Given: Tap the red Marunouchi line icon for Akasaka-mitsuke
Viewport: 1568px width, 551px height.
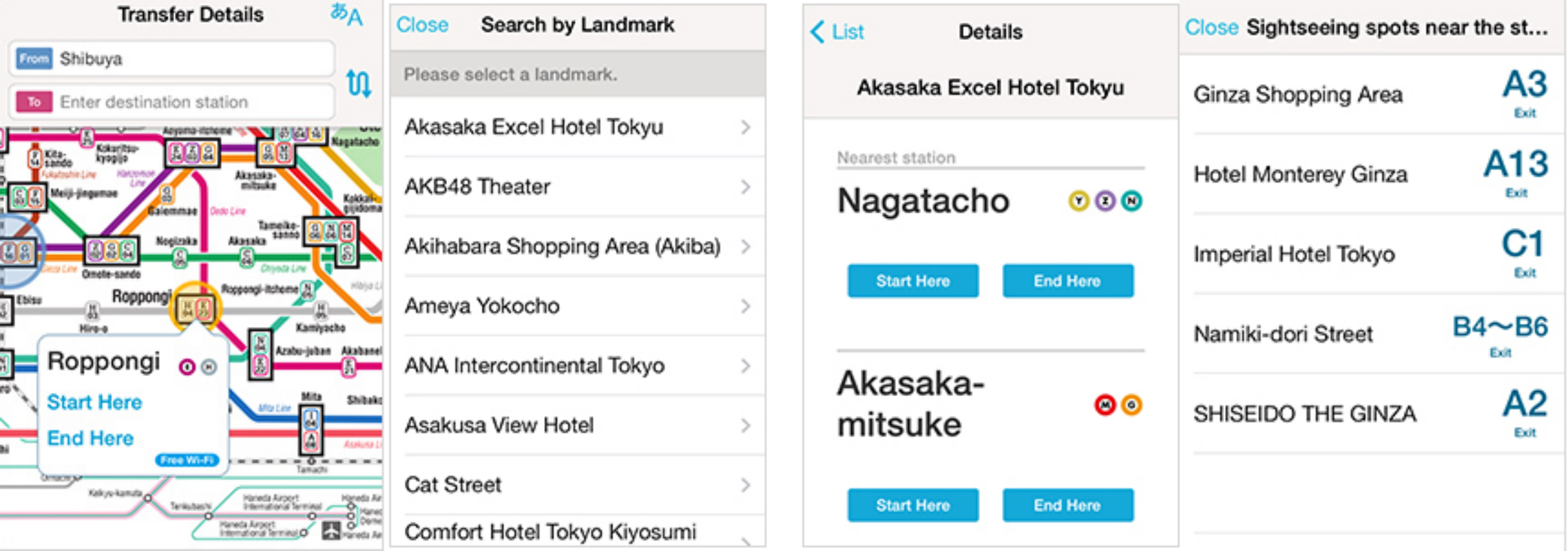Looking at the screenshot, I should point(1105,405).
